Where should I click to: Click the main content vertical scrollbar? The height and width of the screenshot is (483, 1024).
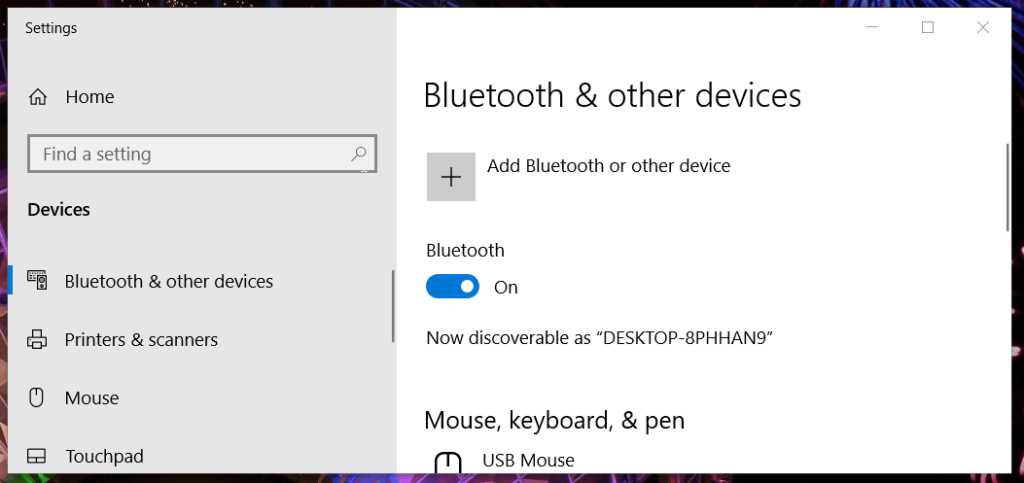(1007, 187)
